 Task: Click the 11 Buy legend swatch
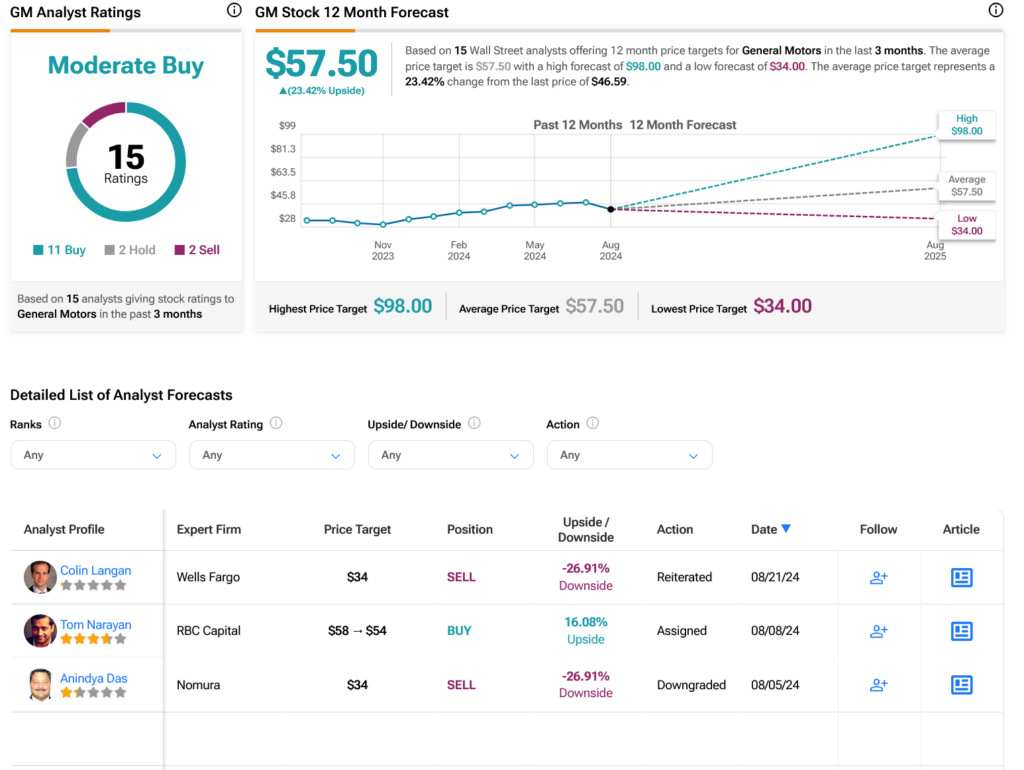pyautogui.click(x=38, y=250)
